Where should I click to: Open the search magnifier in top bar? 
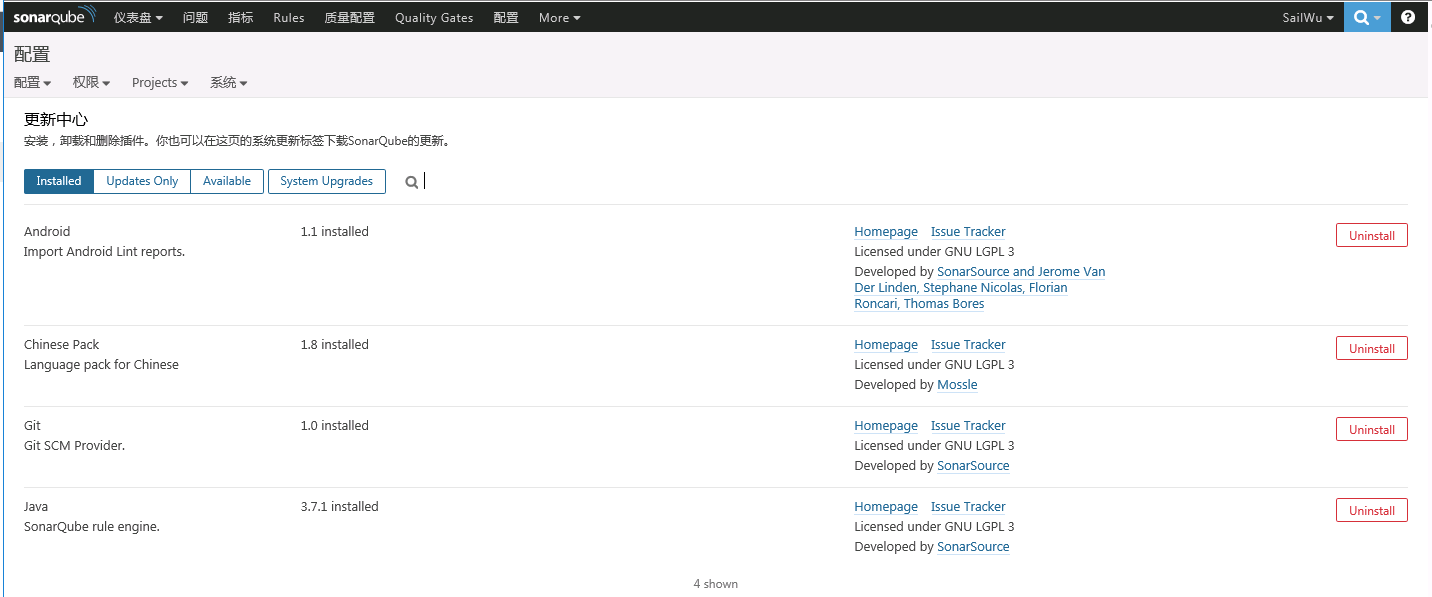pos(1367,17)
